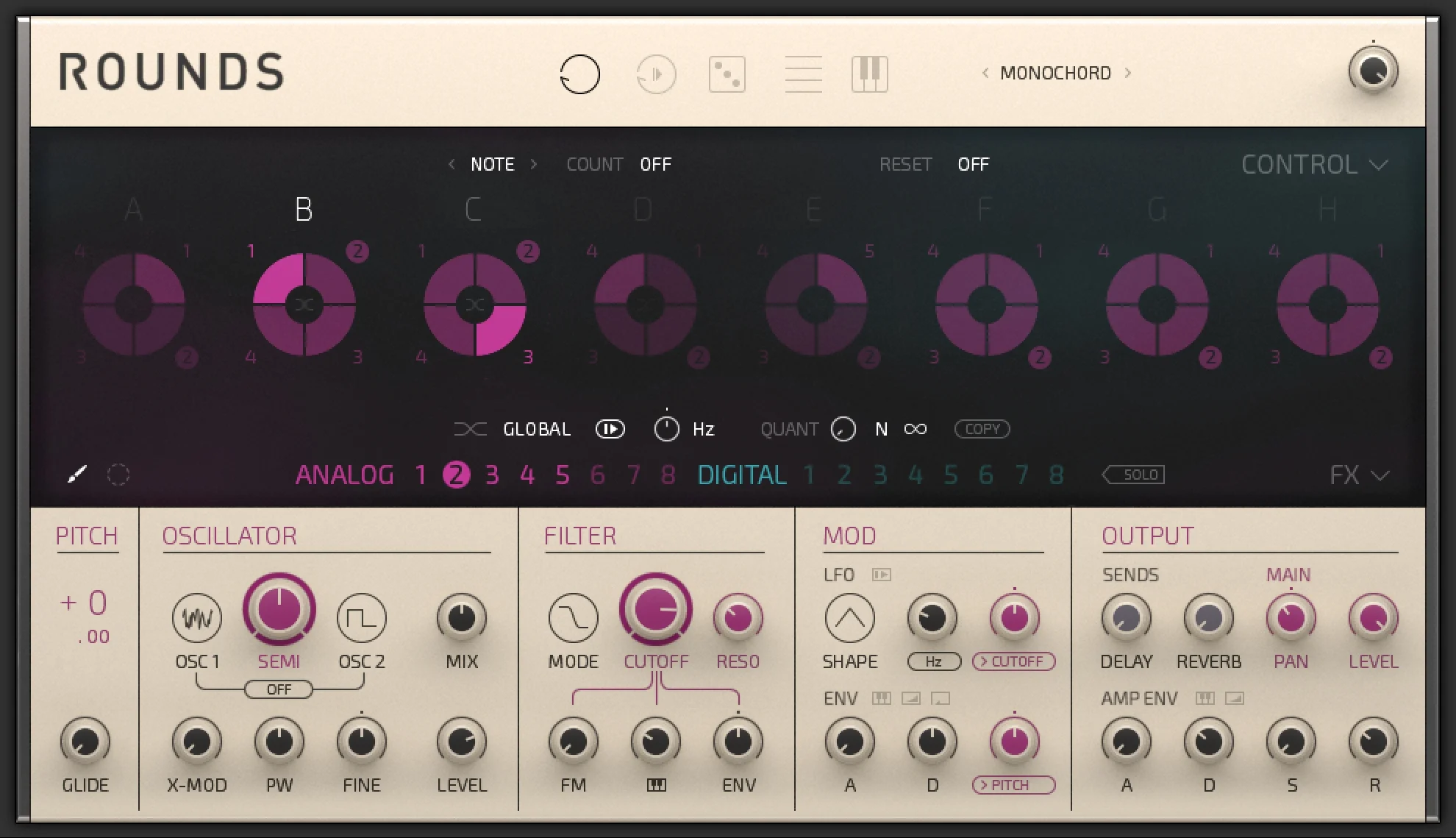Click the PAN knob

click(1291, 618)
